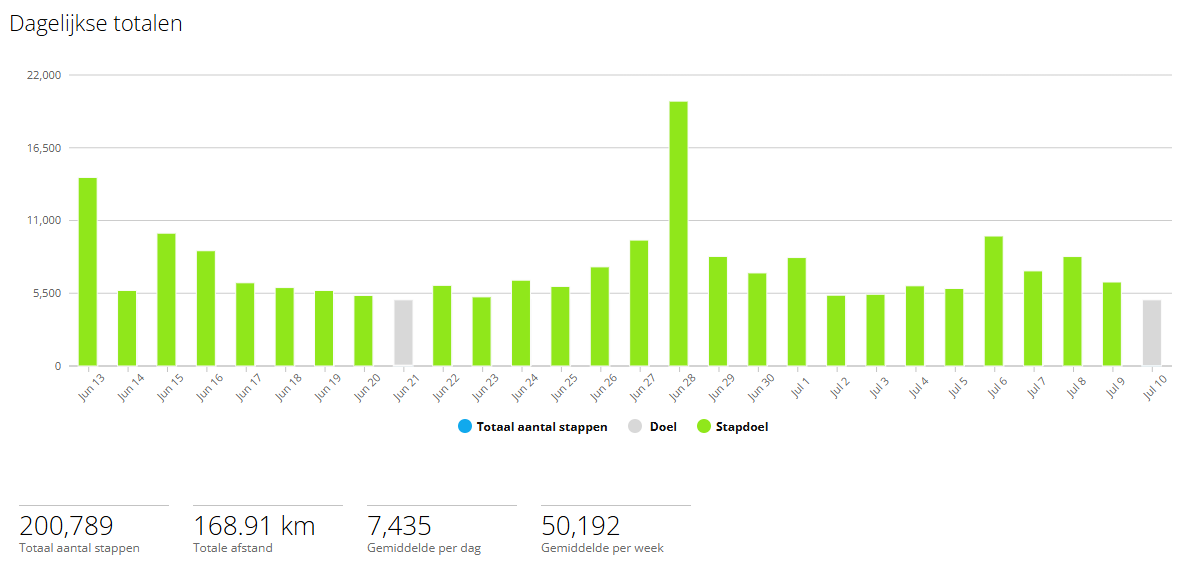Screen dimensions: 1181x562
Task: Click the Doel legend label
Action: coord(664,427)
